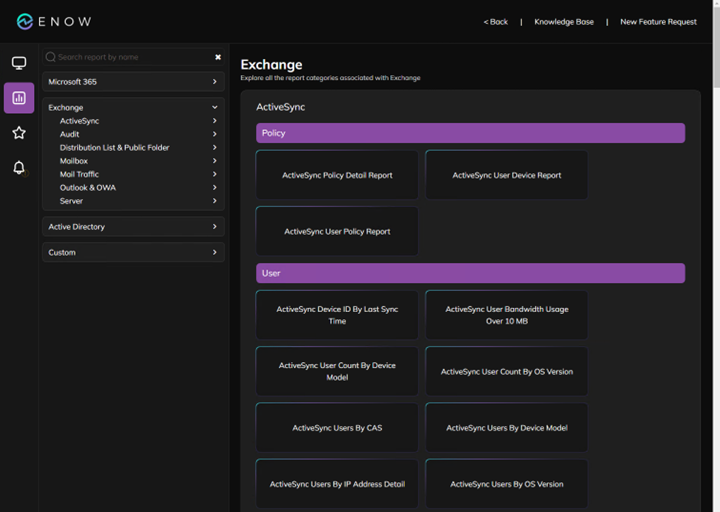This screenshot has height=512, width=720.
Task: Open favorites star sidebar icon
Action: (19, 133)
